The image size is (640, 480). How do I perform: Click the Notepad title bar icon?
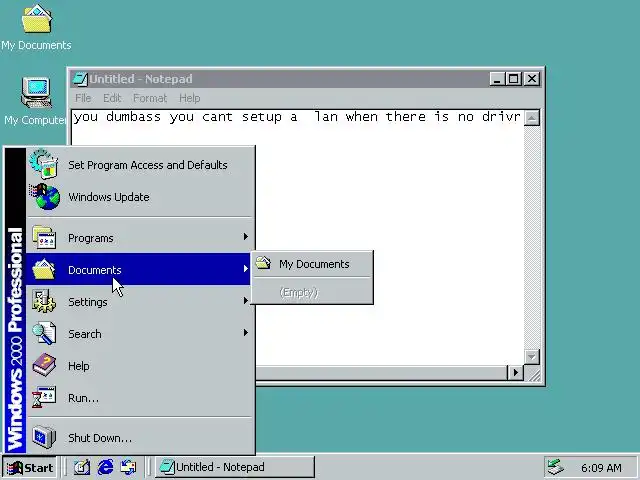tap(80, 79)
